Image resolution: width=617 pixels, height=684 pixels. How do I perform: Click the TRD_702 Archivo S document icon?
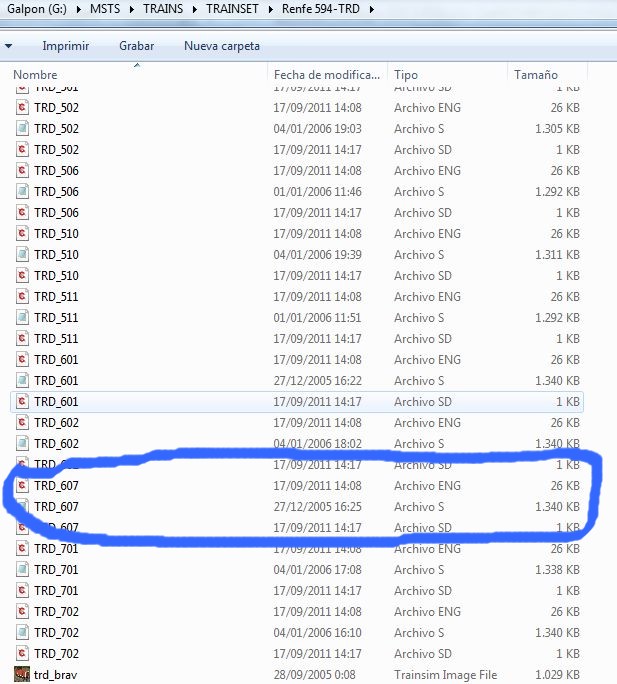point(22,633)
